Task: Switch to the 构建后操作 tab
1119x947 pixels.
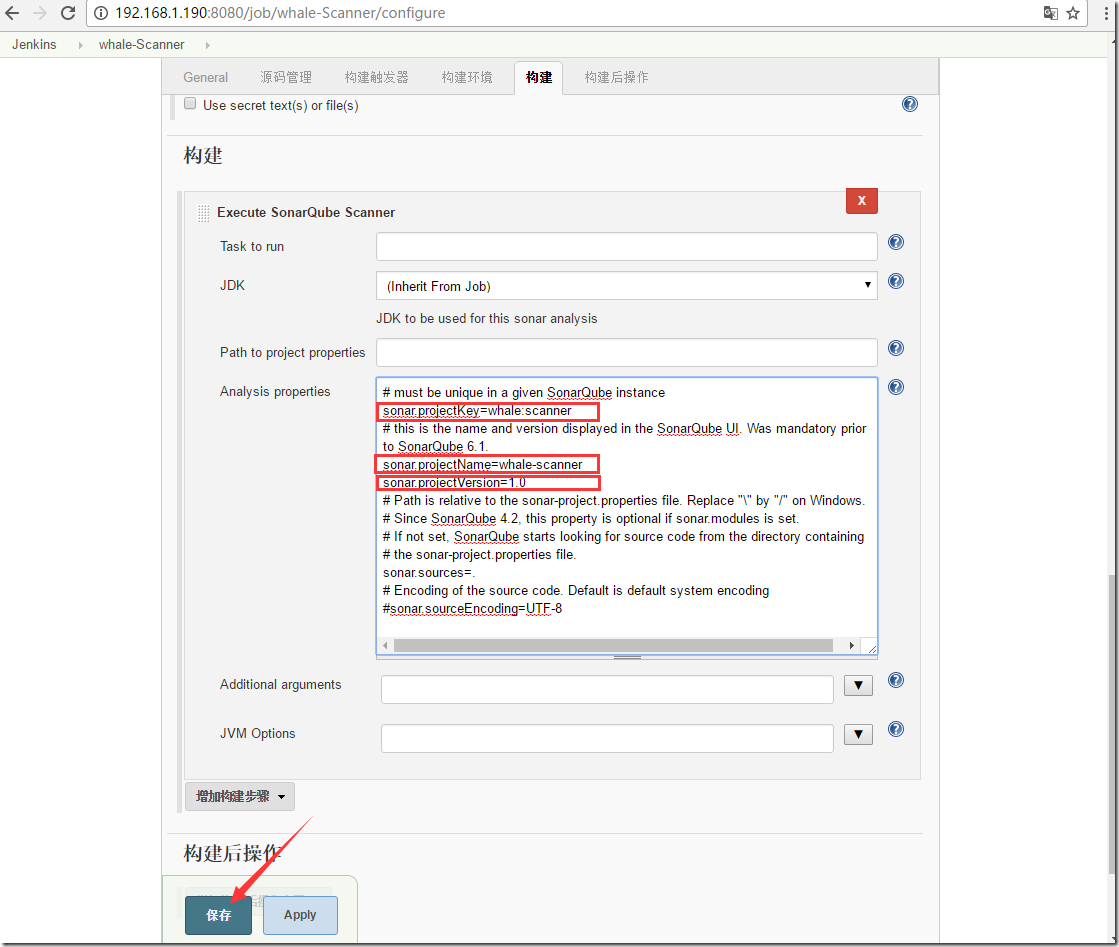Action: click(x=616, y=78)
